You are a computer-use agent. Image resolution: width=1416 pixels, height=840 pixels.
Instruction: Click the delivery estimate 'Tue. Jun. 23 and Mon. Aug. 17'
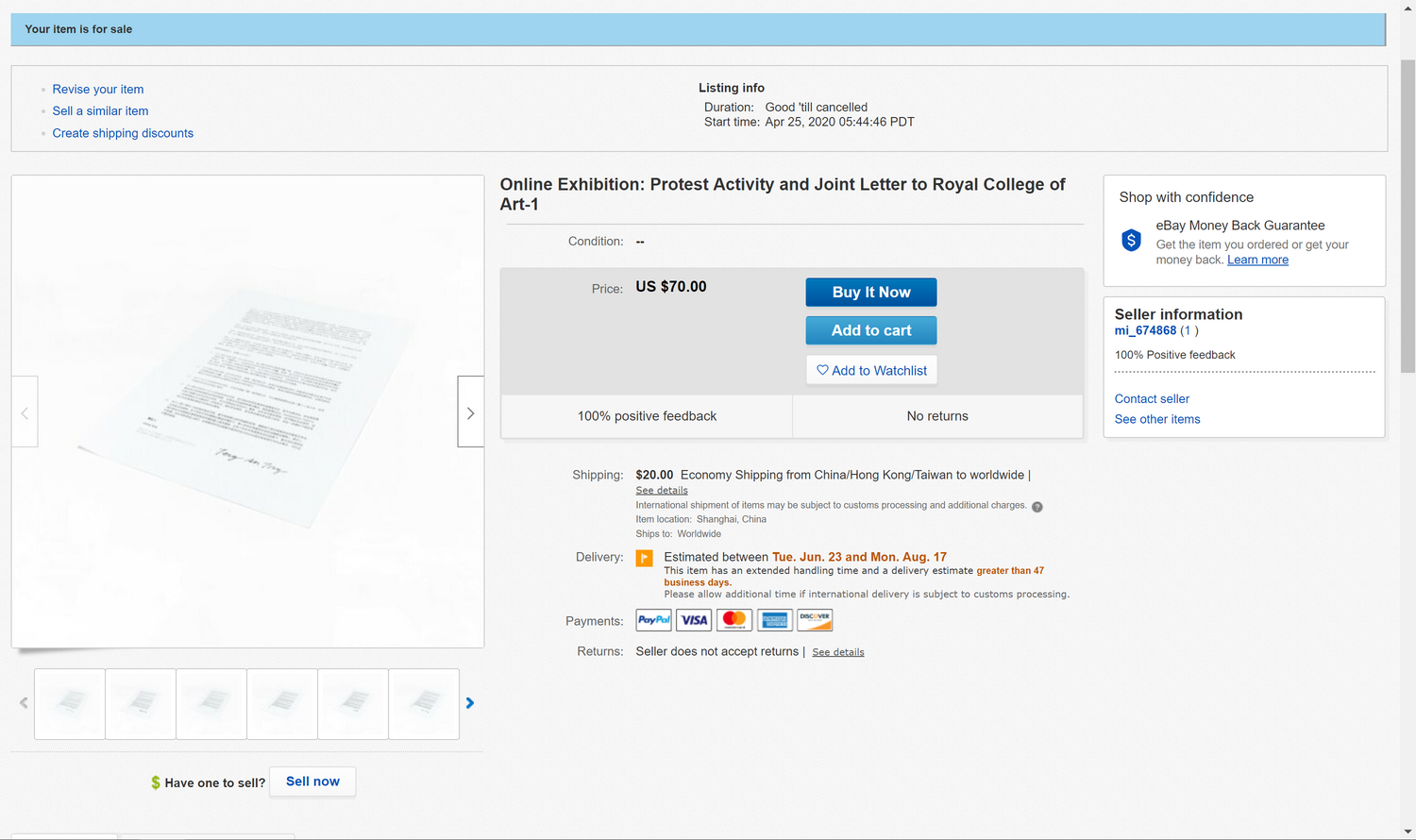(x=859, y=557)
